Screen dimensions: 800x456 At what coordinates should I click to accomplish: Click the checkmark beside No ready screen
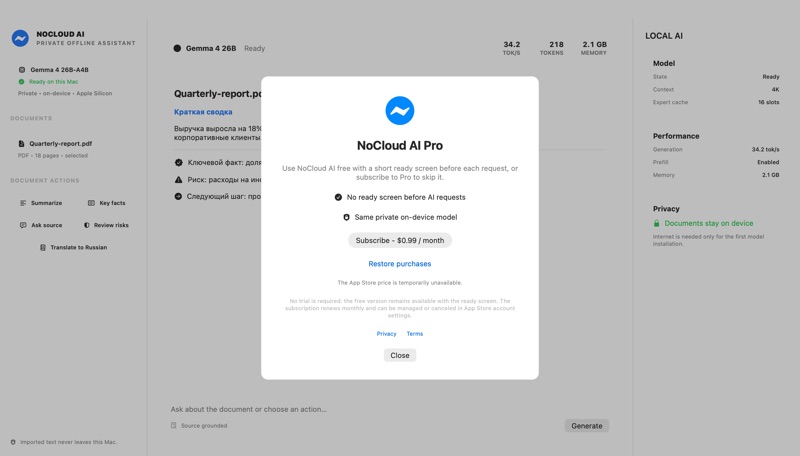338,197
